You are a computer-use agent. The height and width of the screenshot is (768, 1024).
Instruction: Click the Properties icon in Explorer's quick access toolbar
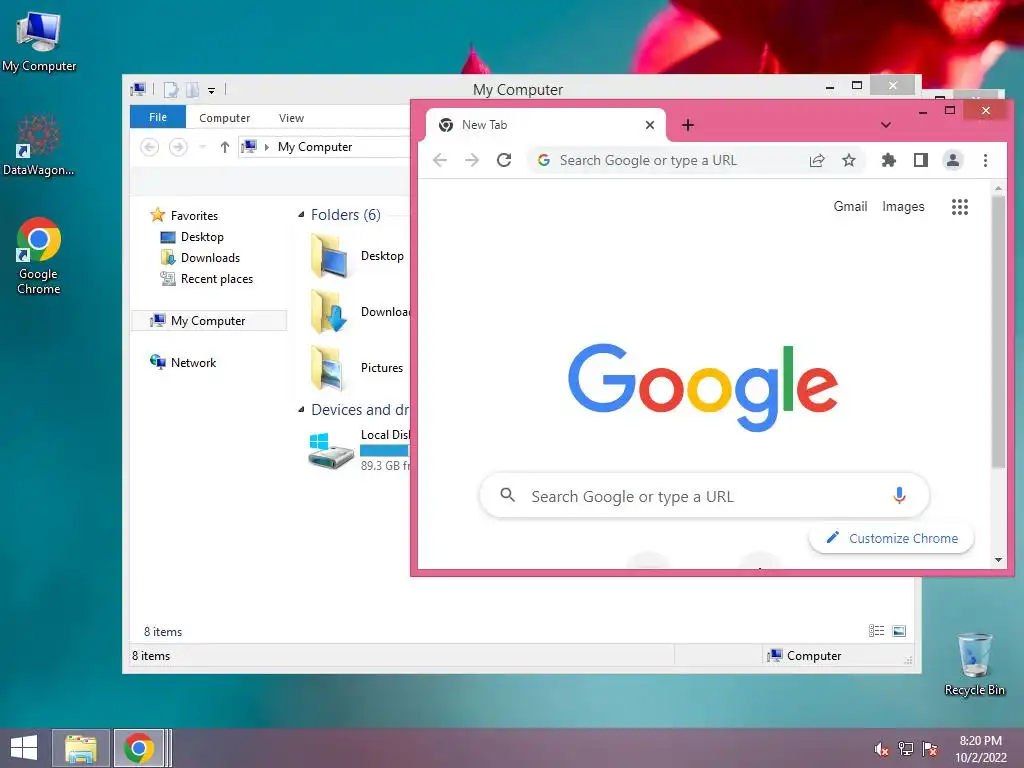tap(170, 89)
